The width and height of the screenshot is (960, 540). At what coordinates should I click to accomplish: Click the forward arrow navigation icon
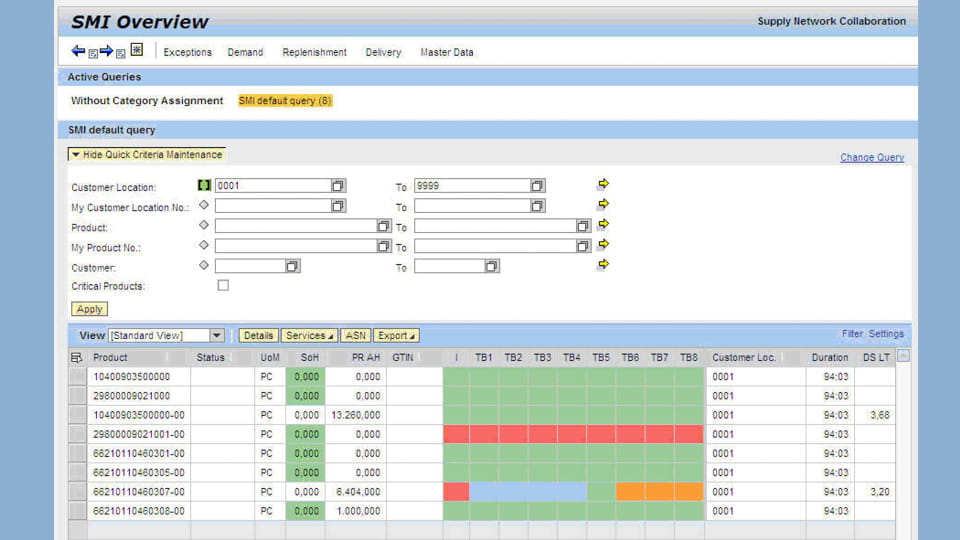106,51
